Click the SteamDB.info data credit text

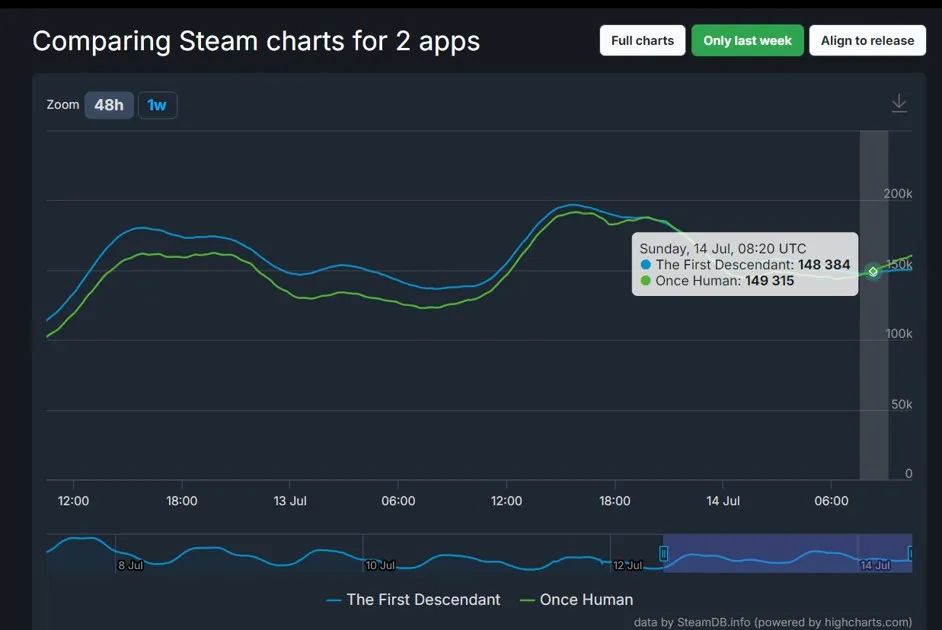click(773, 622)
